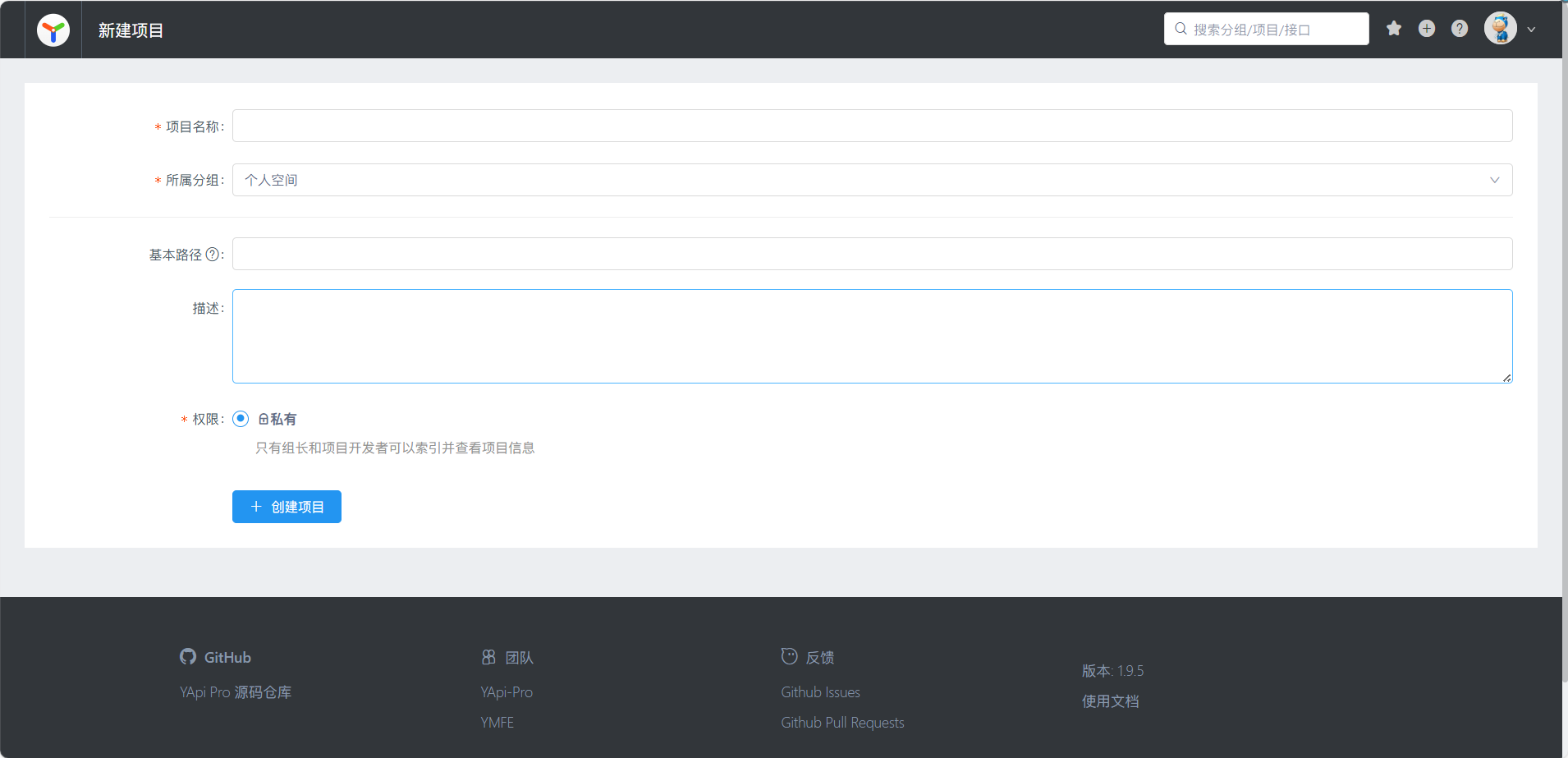Viewport: 1568px width, 758px height.
Task: Click the user avatar picture
Action: [x=1501, y=29]
